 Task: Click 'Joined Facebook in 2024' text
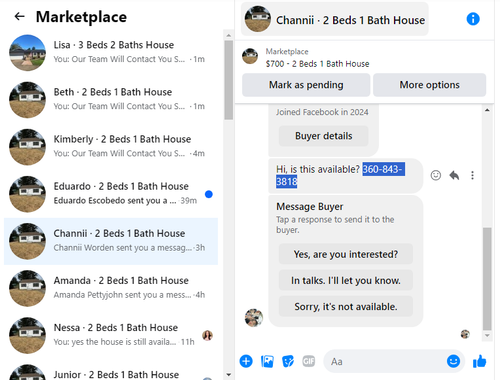coord(322,112)
